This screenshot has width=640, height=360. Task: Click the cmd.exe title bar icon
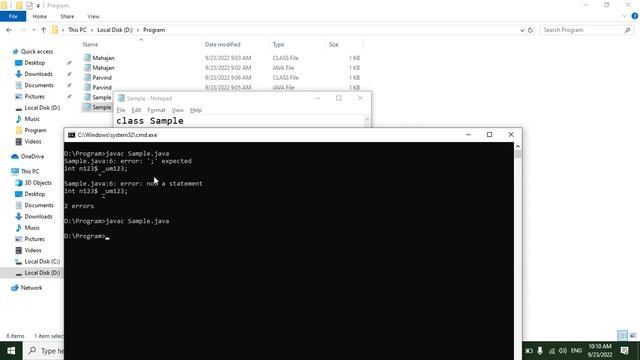(71, 135)
